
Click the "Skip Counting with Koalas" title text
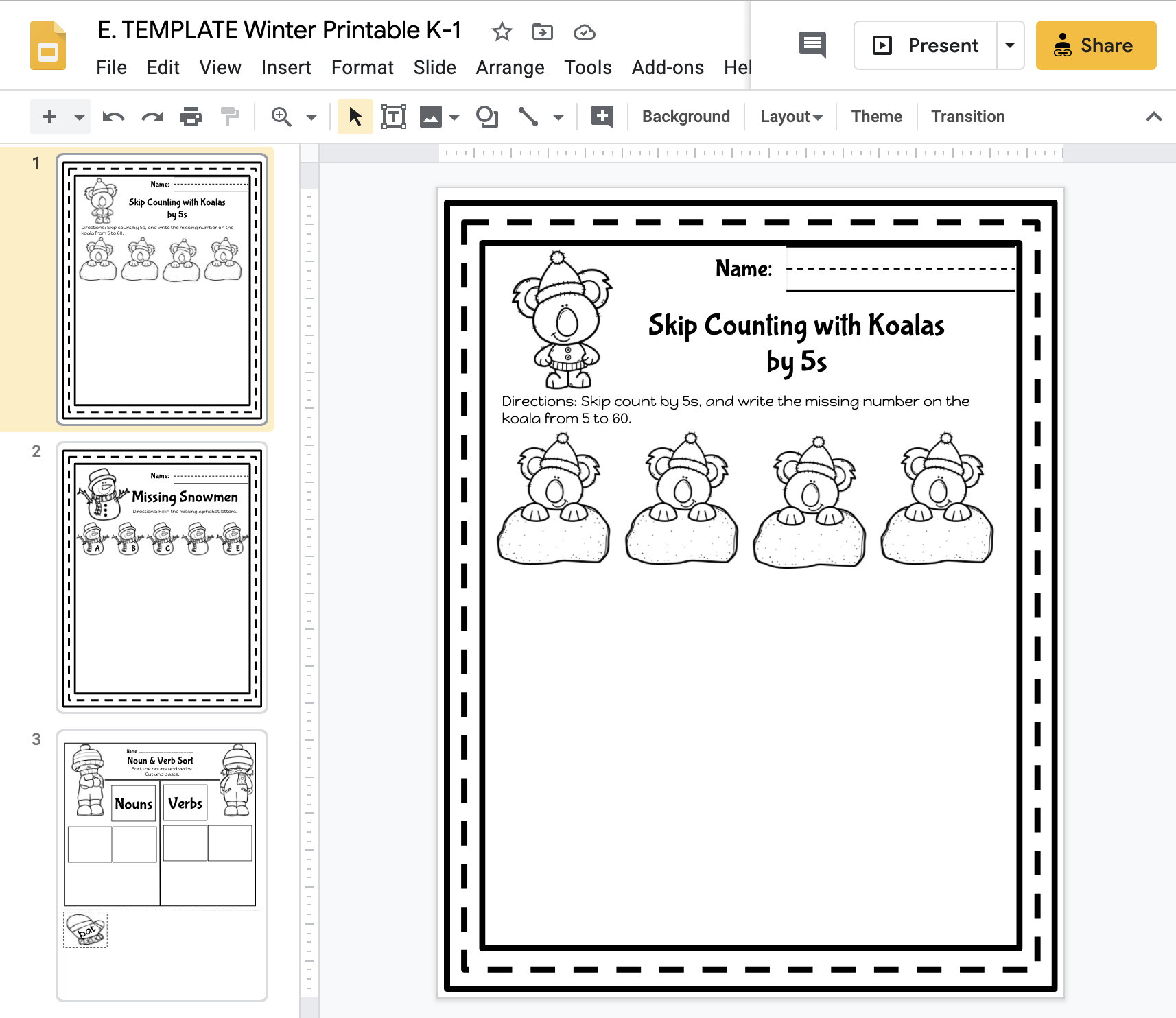(796, 325)
